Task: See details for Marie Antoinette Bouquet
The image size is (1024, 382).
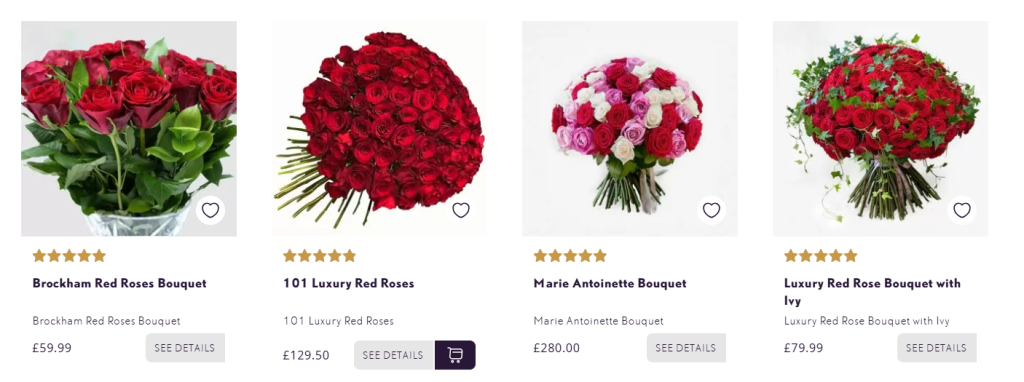Action: [x=686, y=348]
